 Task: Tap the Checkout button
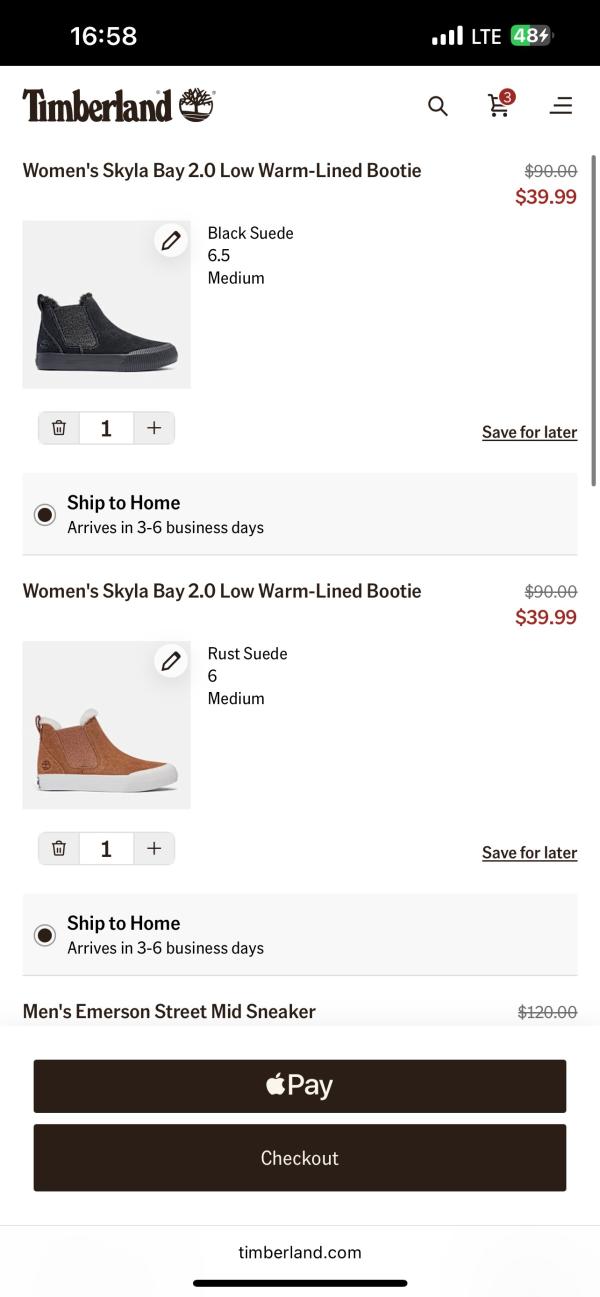tap(300, 1158)
